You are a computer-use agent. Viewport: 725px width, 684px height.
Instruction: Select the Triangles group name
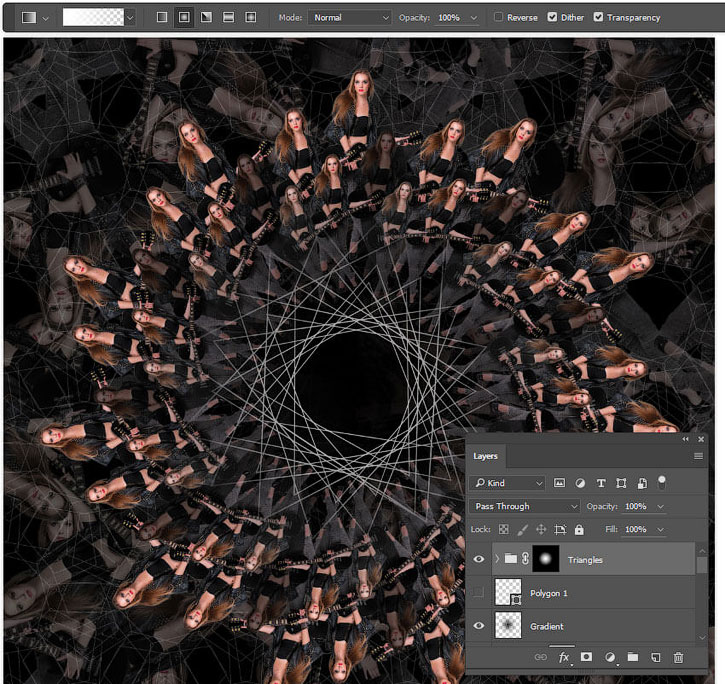(585, 560)
